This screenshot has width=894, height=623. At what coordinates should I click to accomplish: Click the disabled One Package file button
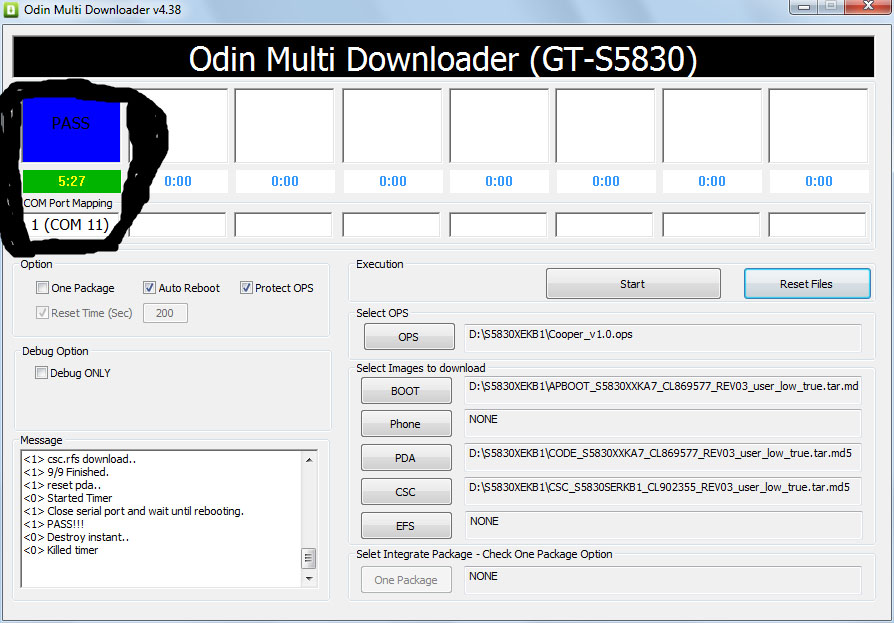pyautogui.click(x=406, y=580)
